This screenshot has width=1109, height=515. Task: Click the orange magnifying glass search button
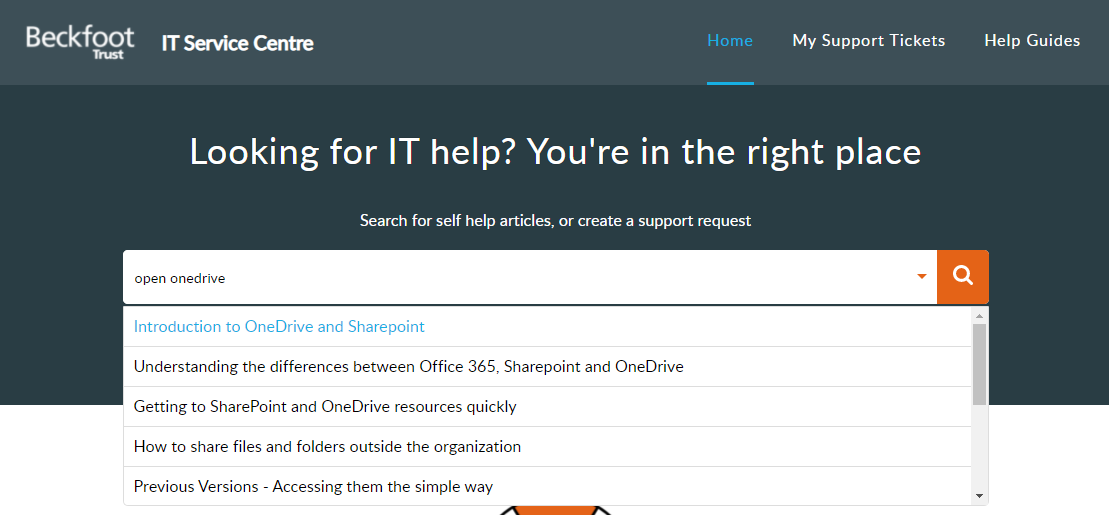click(x=963, y=277)
